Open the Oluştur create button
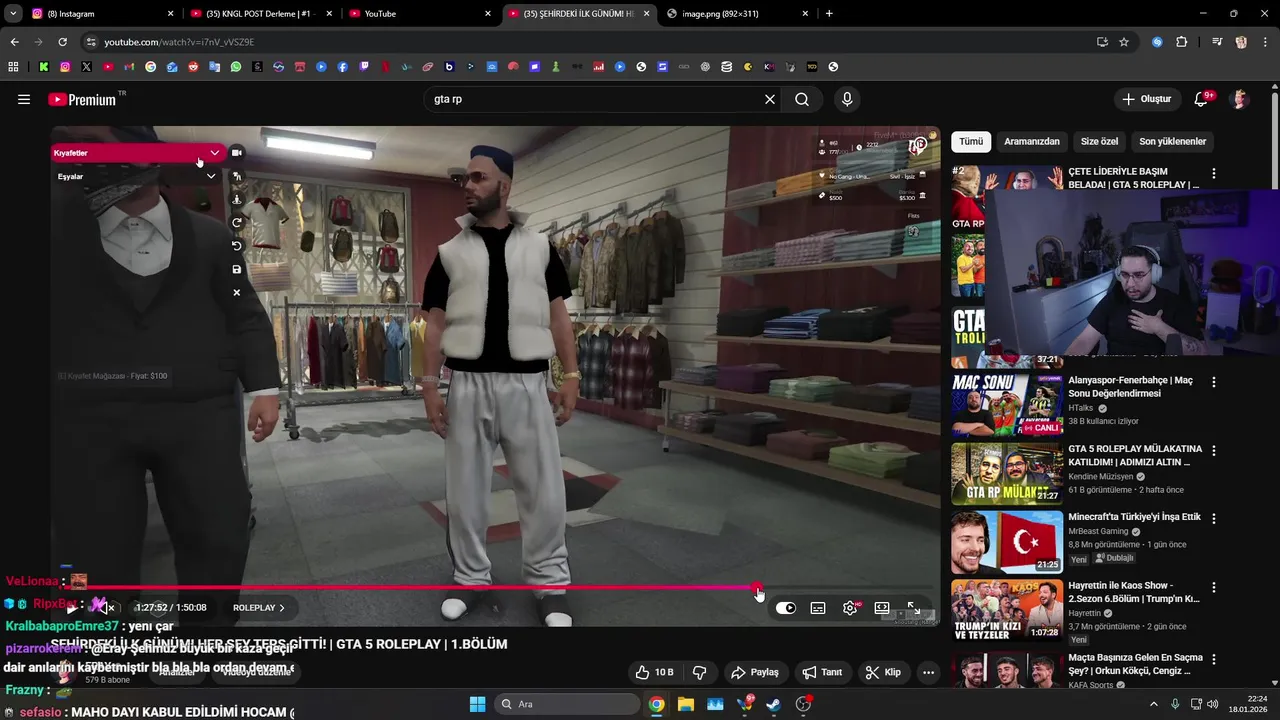 click(1146, 99)
